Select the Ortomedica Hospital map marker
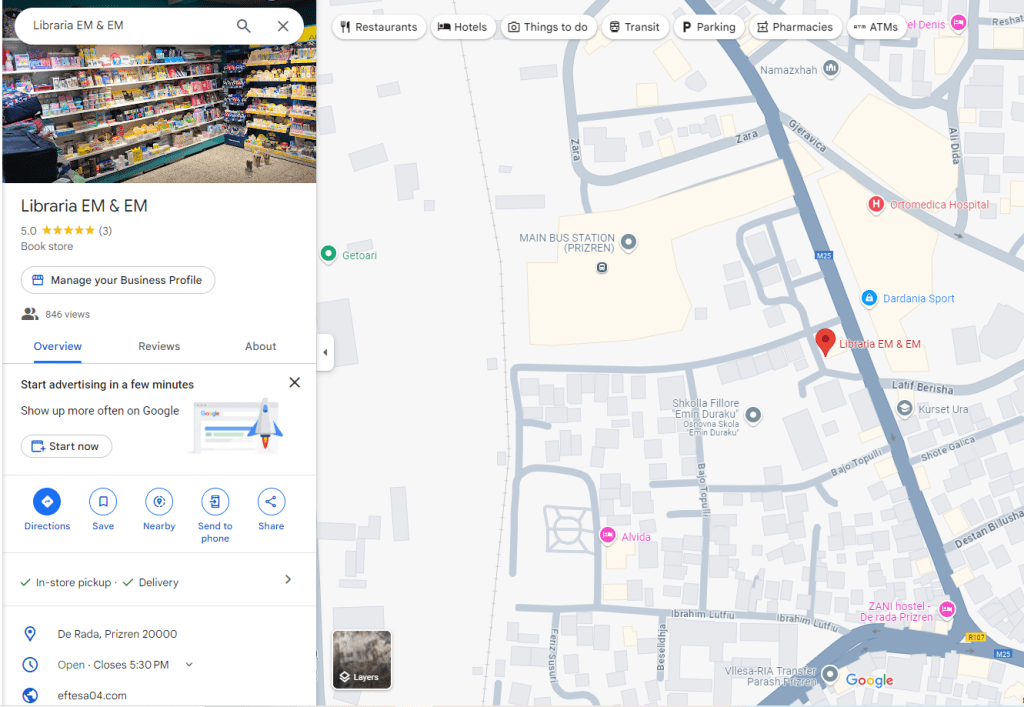The image size is (1024, 707). pos(876,205)
